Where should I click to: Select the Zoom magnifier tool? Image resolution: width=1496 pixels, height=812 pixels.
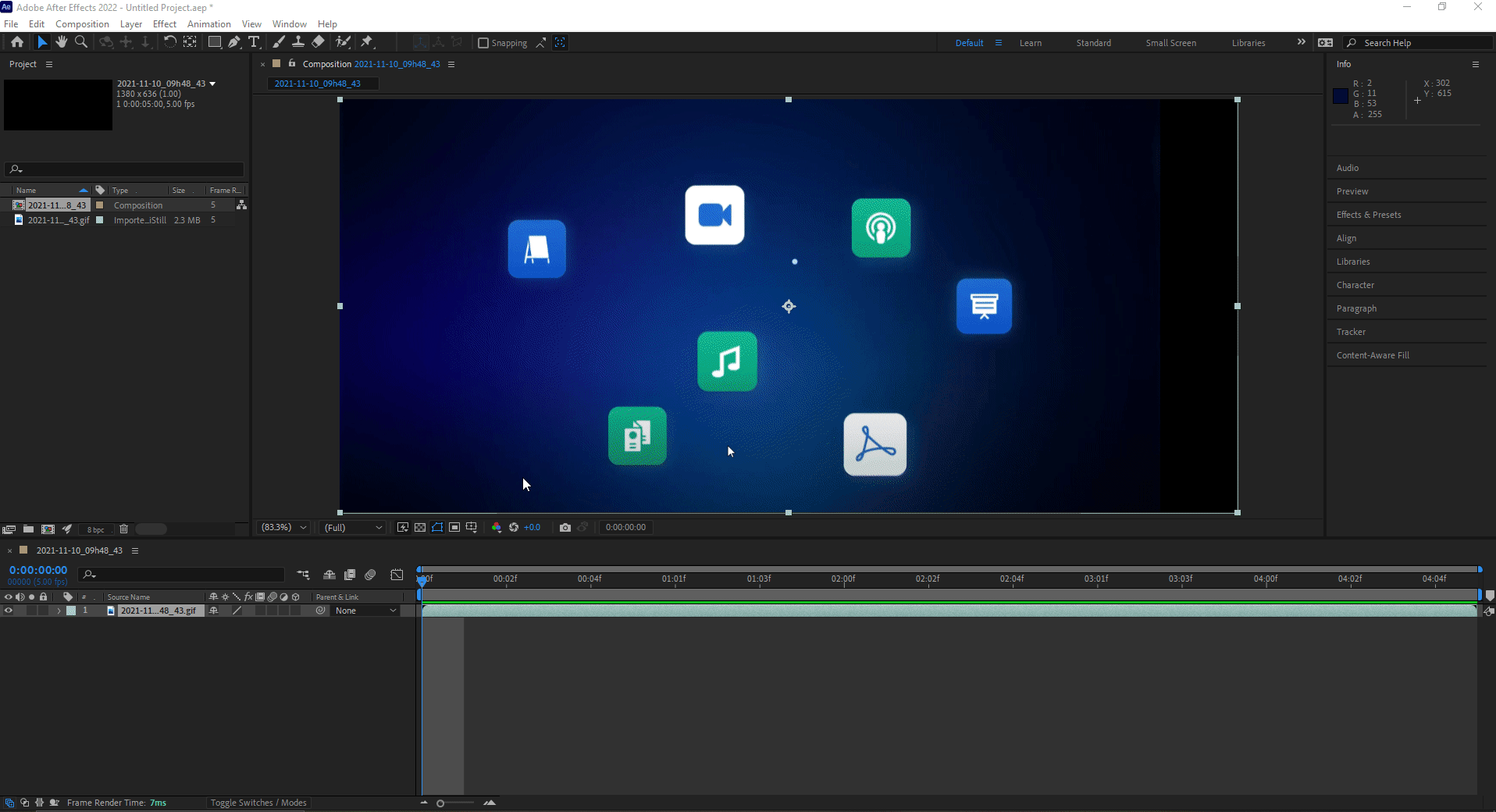pos(81,42)
